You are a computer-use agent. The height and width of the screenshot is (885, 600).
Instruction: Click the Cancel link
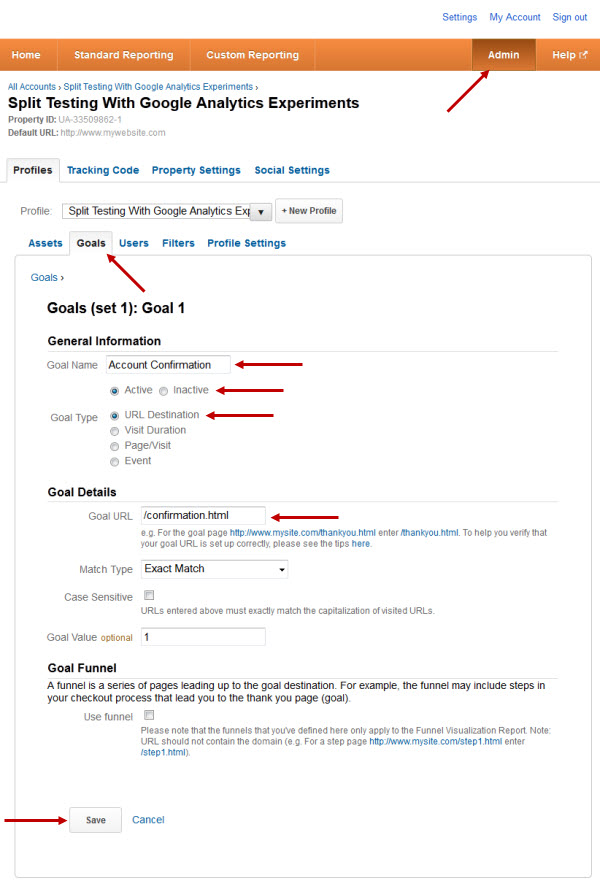(x=148, y=820)
